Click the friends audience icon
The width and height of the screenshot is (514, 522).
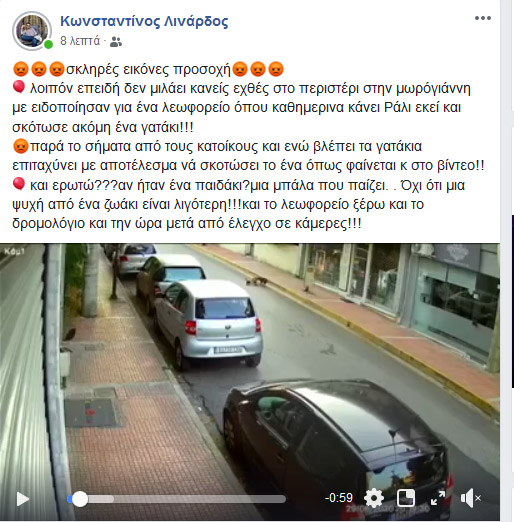point(116,42)
